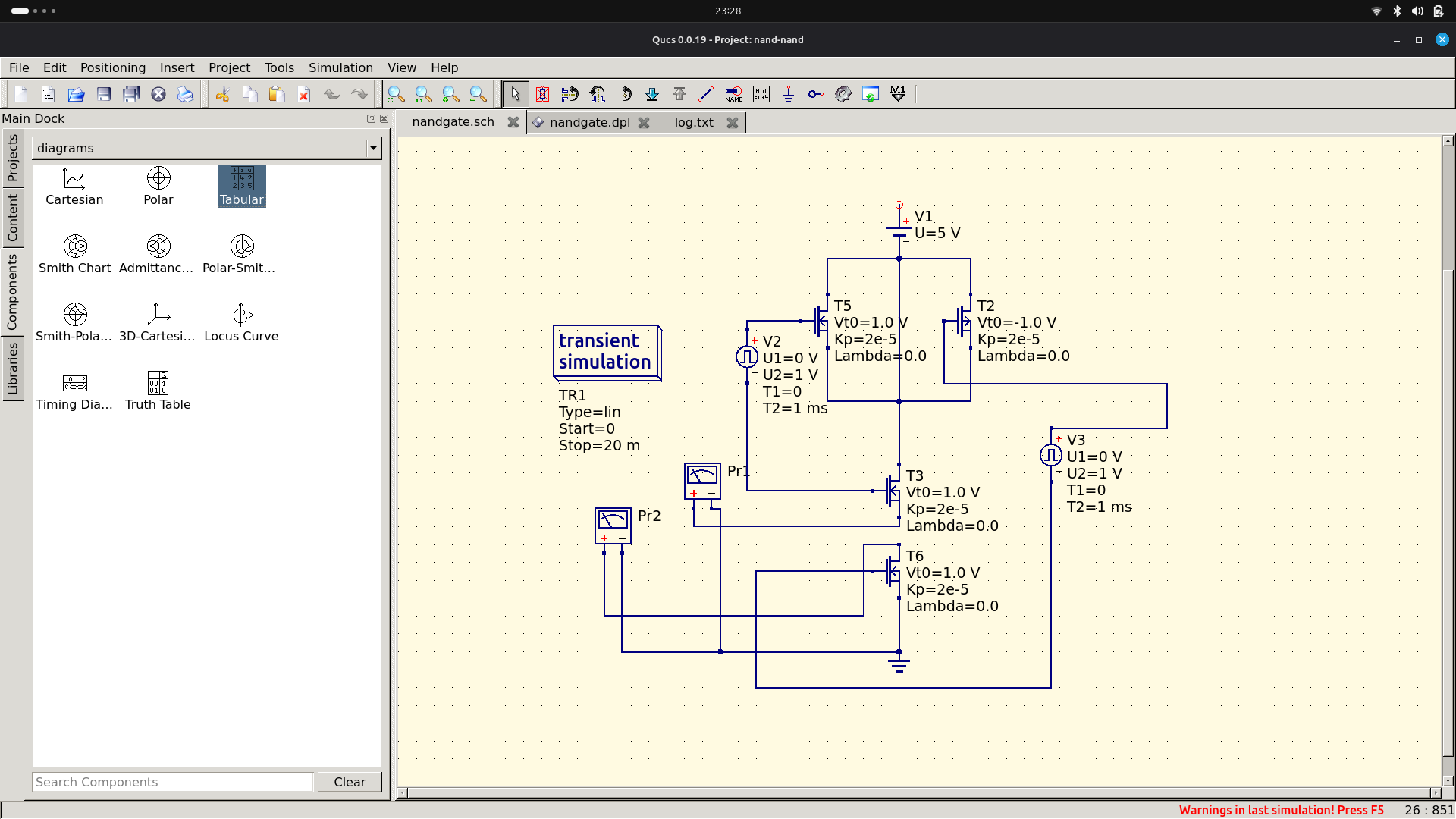Open a file with the folder icon
Image resolution: width=1456 pixels, height=819 pixels.
(x=76, y=94)
